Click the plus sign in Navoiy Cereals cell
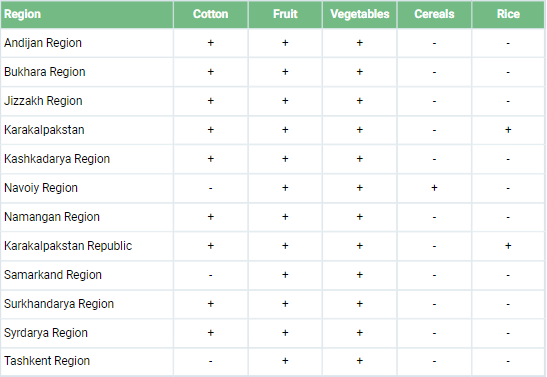 click(434, 188)
